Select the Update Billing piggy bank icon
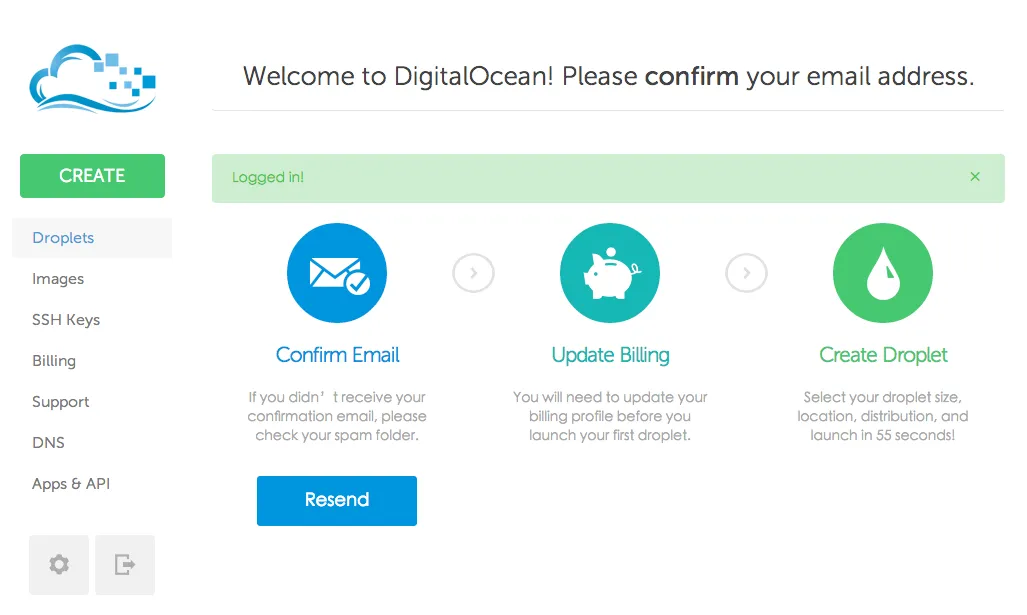Image resolution: width=1027 pixels, height=615 pixels. (610, 272)
